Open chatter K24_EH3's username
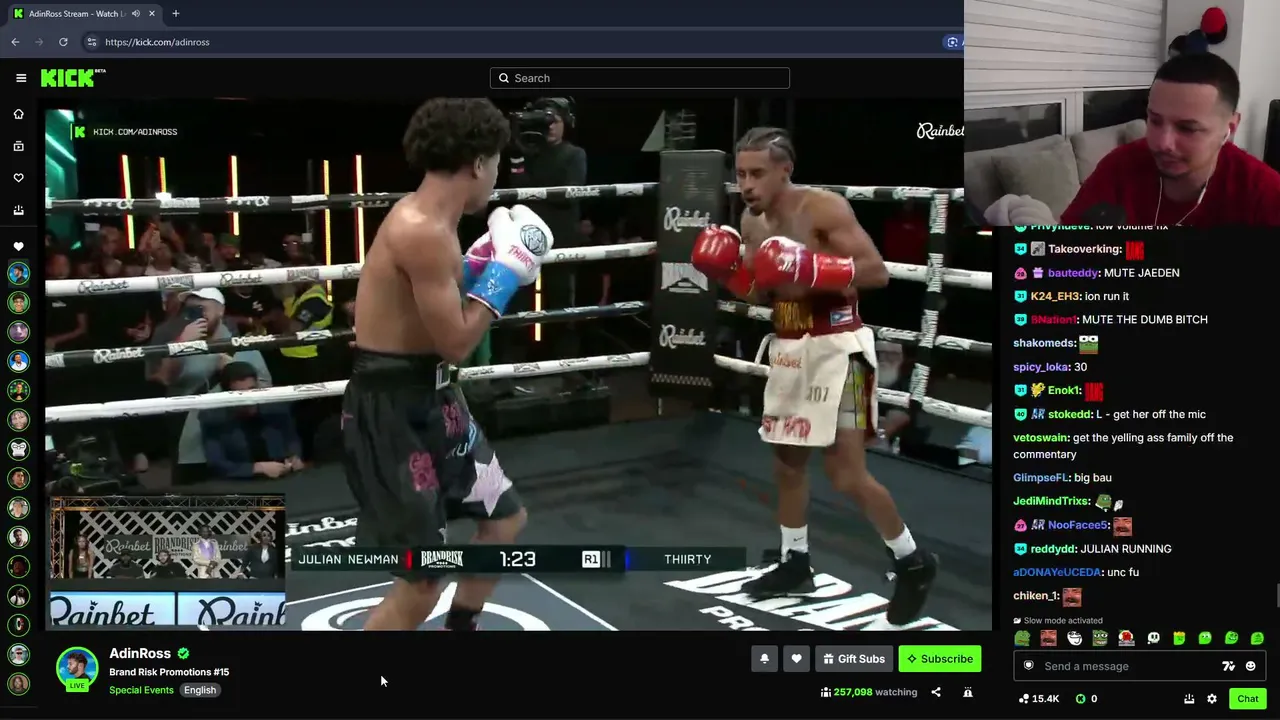 [1055, 296]
